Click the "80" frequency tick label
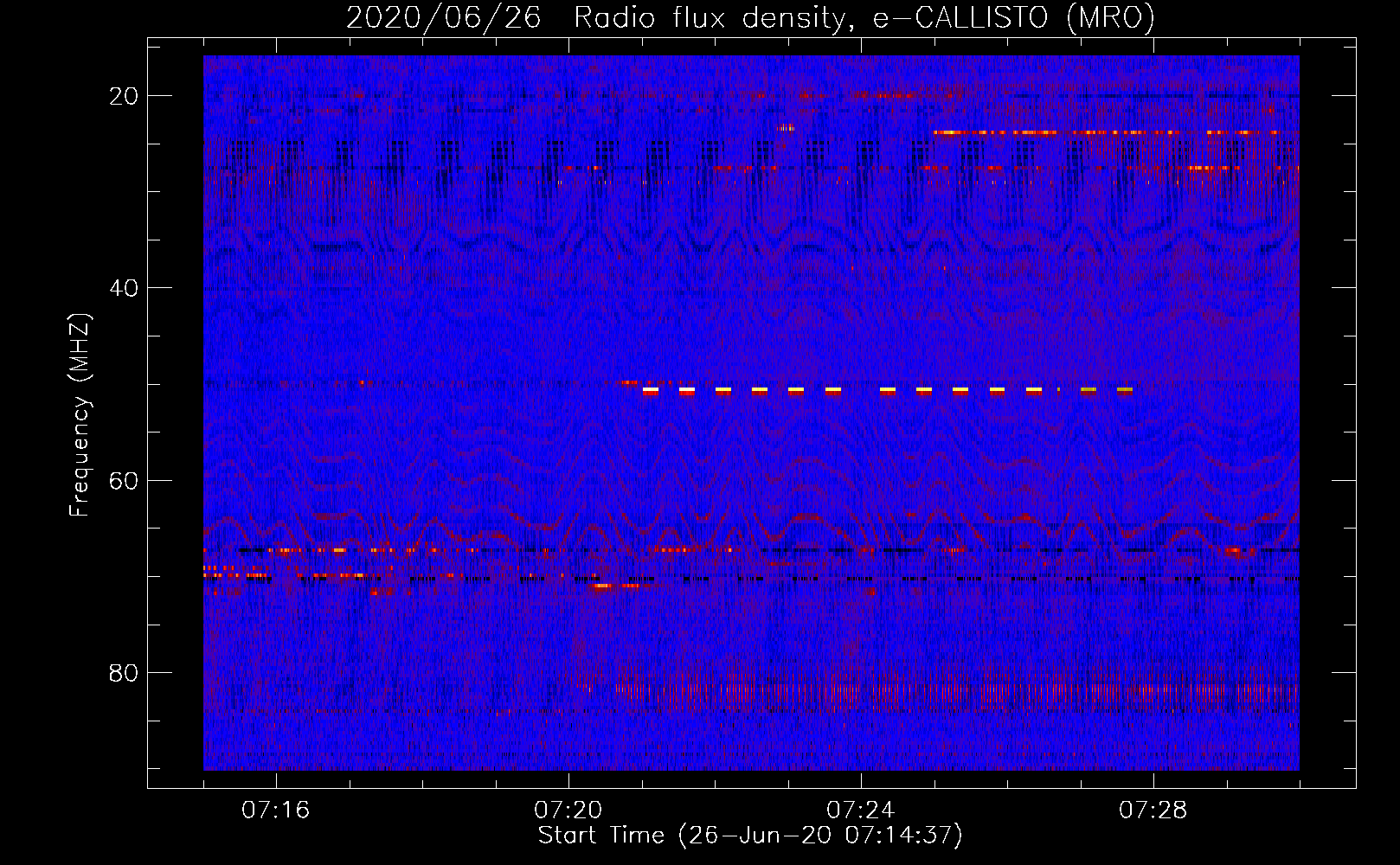1400x865 pixels. (x=125, y=672)
